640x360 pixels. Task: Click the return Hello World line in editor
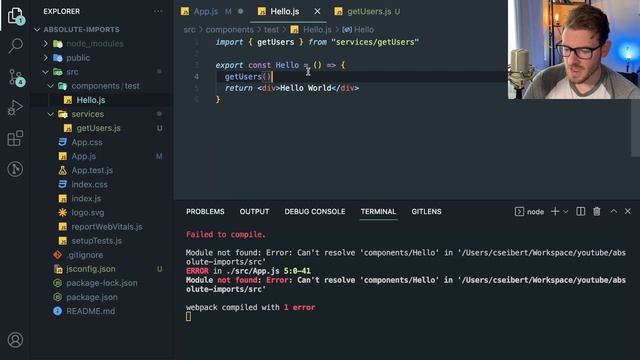[x=291, y=88]
